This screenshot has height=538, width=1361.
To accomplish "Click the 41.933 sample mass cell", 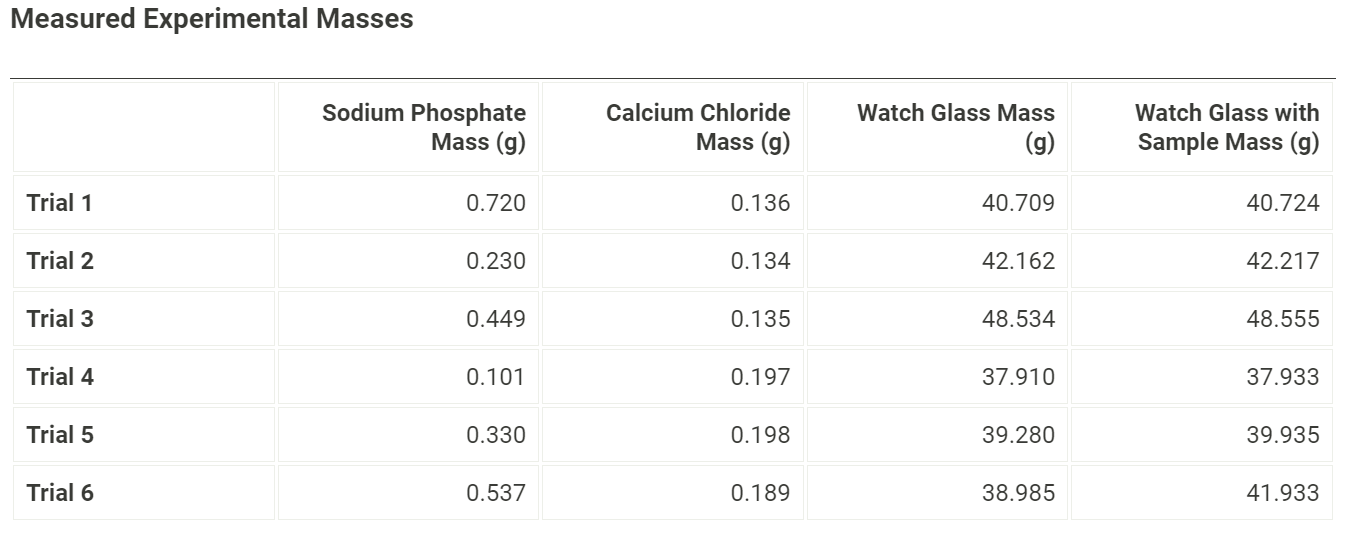I will coord(1283,493).
